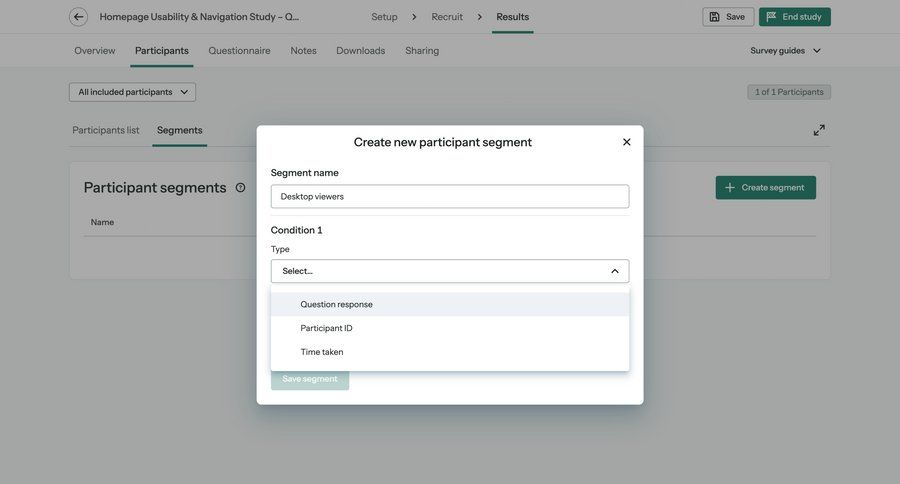This screenshot has height=484, width=900.
Task: Open the Sharing tab
Action: click(x=422, y=51)
